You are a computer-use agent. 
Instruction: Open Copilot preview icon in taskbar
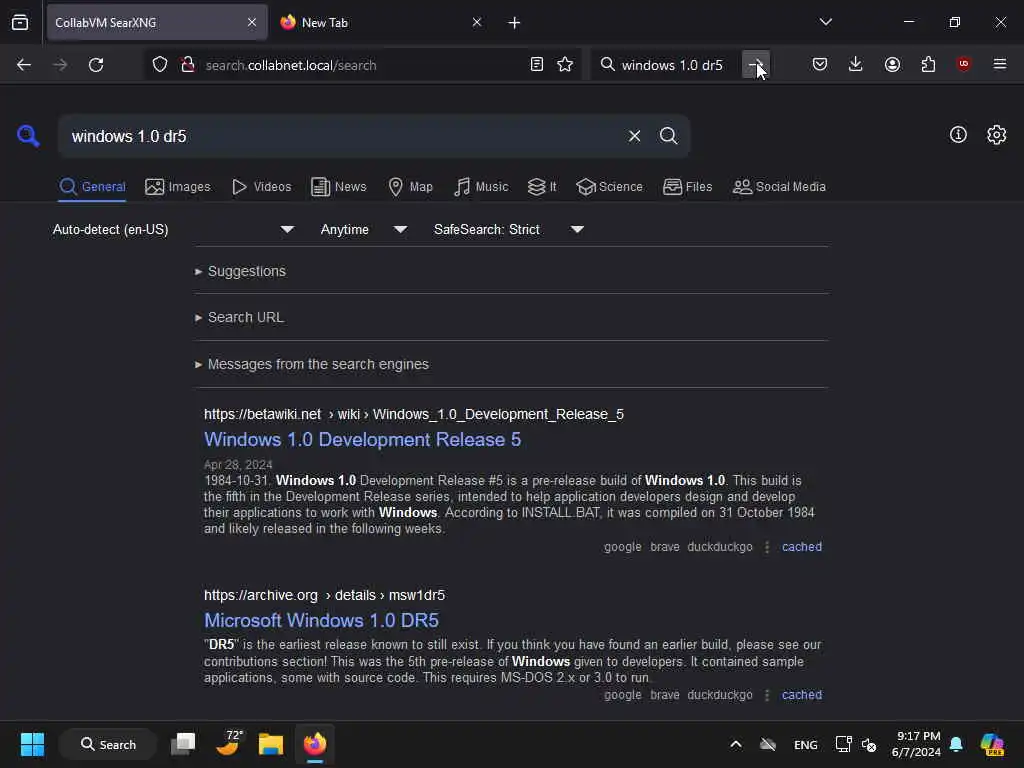992,744
